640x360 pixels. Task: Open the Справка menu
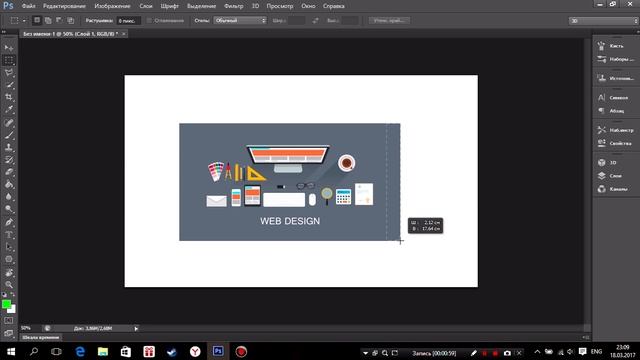[333, 6]
